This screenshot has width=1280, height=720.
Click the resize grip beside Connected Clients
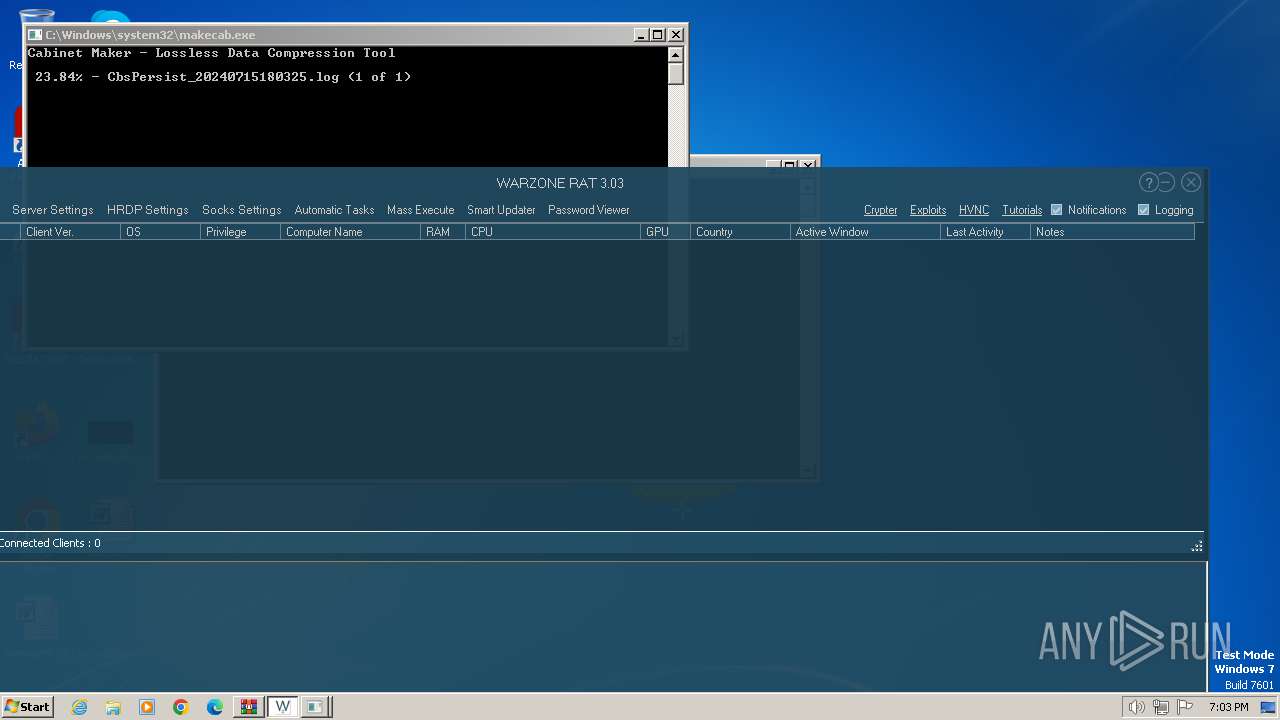coord(1197,546)
